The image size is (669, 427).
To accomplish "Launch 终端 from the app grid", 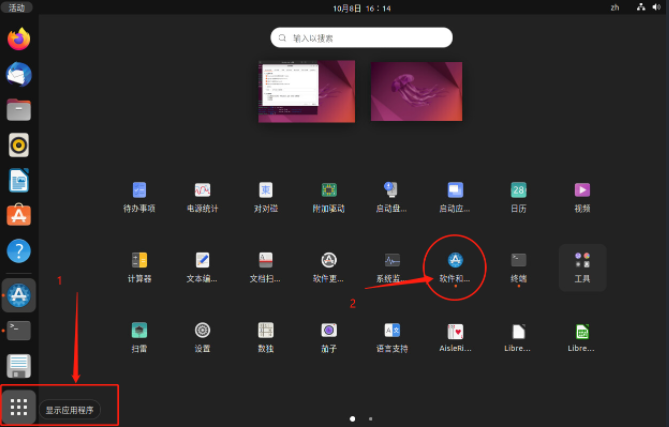I will 518,267.
